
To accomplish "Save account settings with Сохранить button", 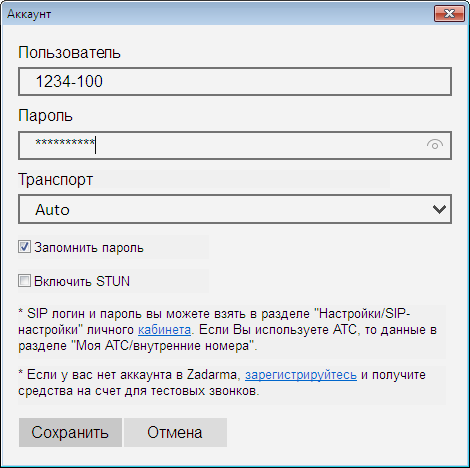I will (x=70, y=432).
